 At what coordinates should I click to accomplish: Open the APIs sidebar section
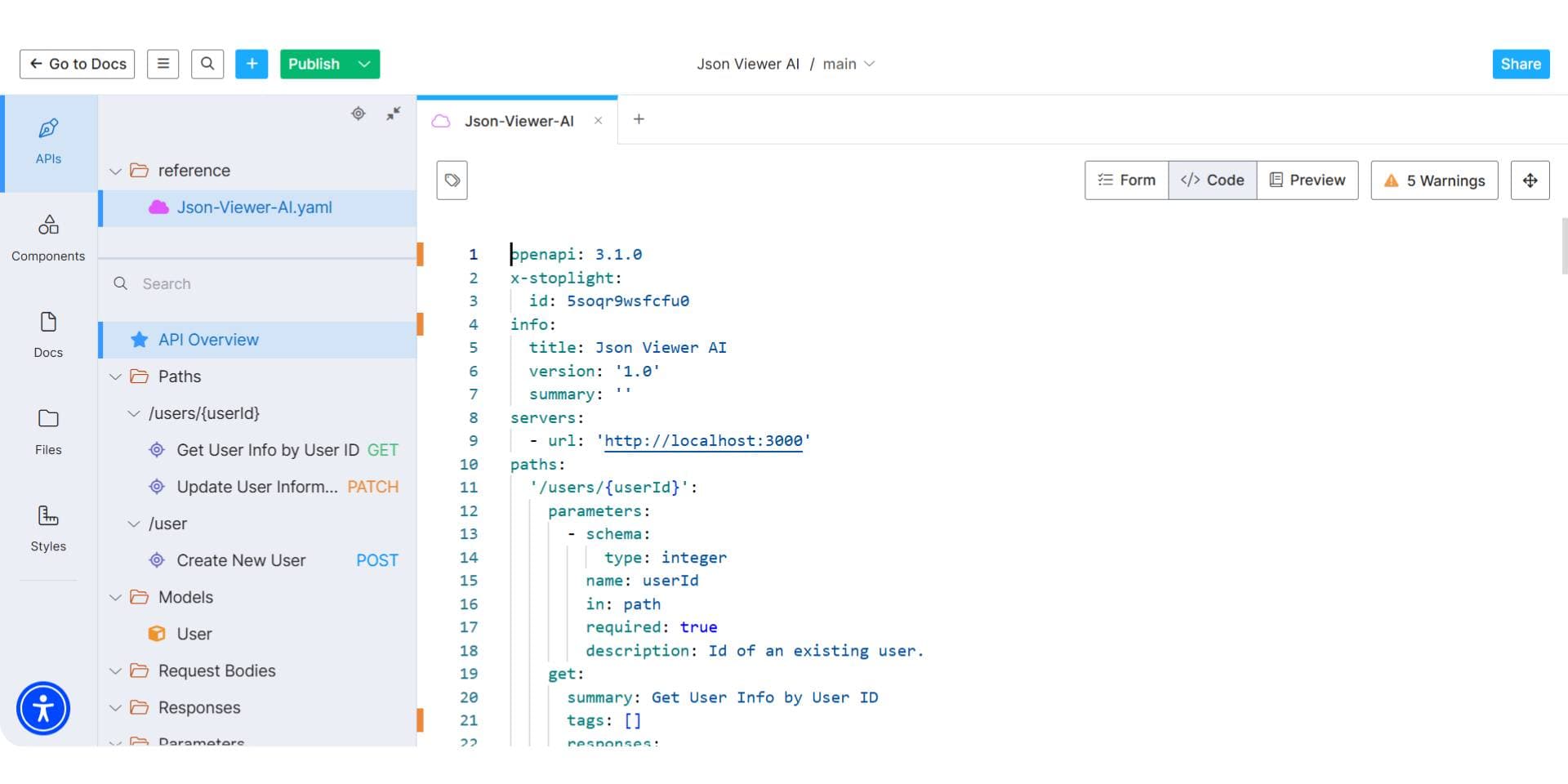click(x=48, y=143)
